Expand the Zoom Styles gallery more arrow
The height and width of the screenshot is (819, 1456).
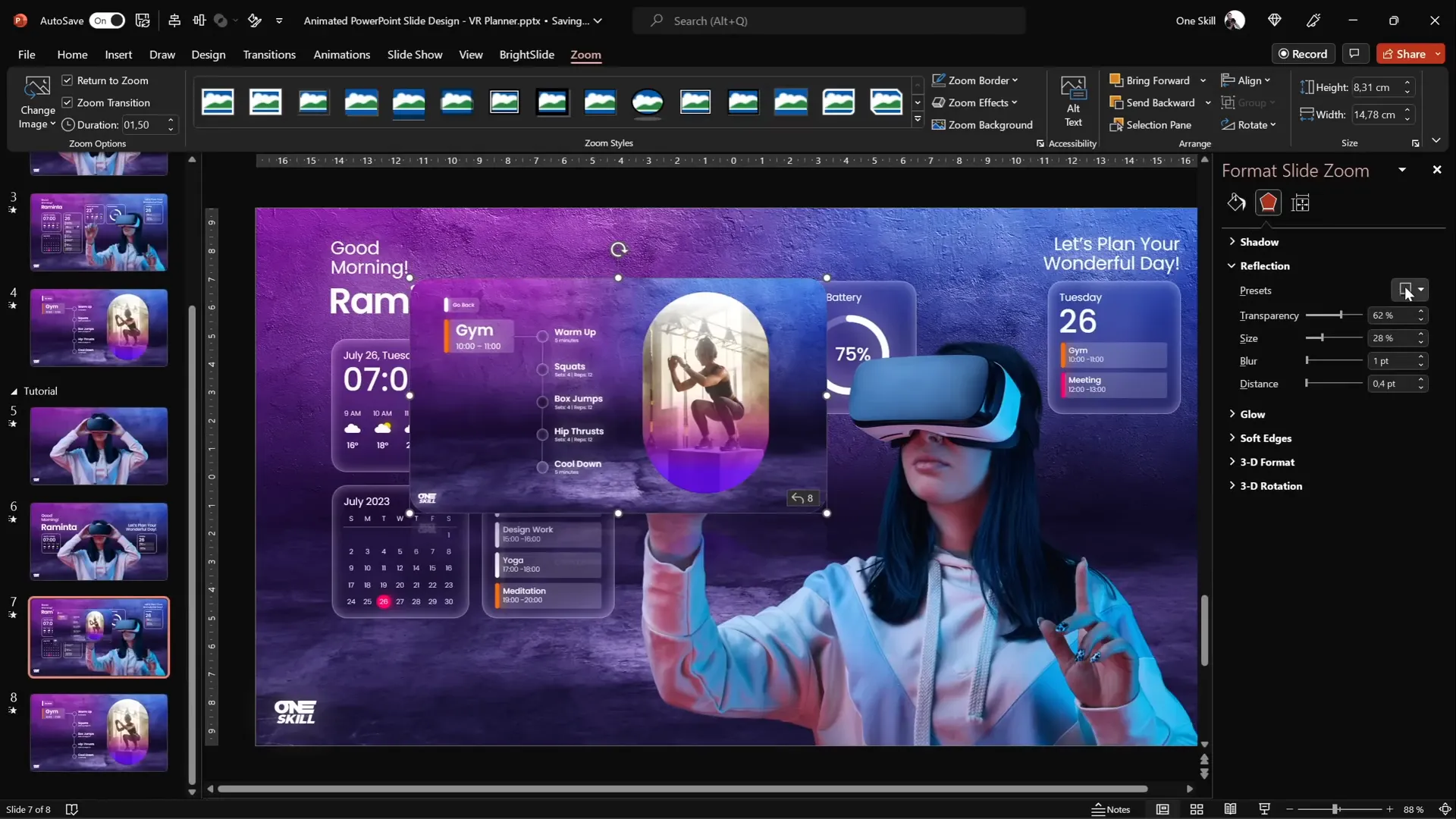pyautogui.click(x=918, y=120)
